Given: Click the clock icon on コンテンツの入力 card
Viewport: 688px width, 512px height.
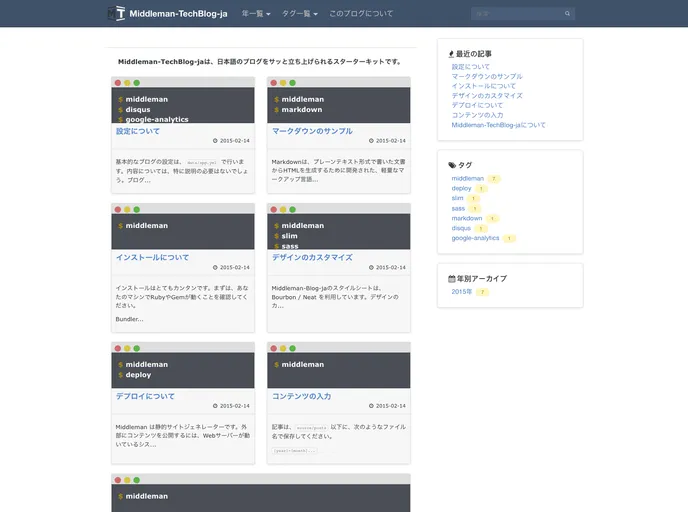Looking at the screenshot, I should coord(372,406).
